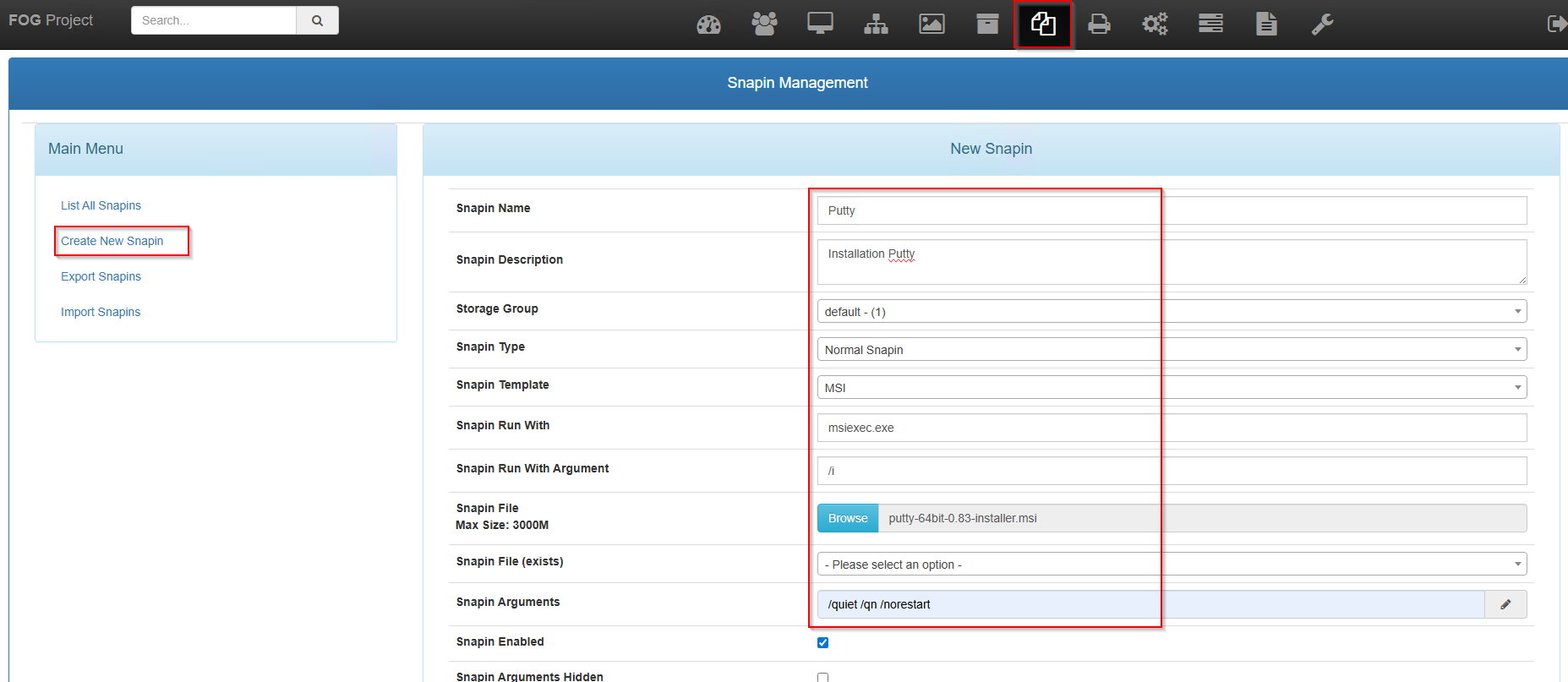Open Users management icon
This screenshot has height=682, width=1568.
tap(764, 24)
